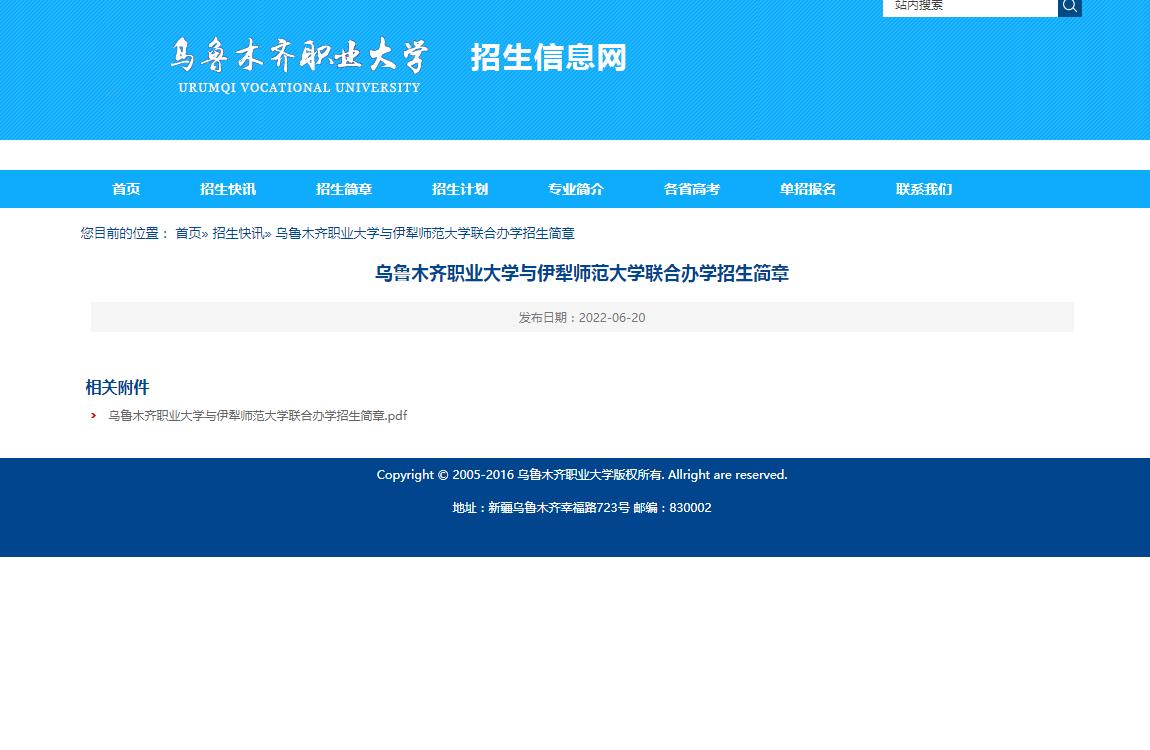The width and height of the screenshot is (1150, 750).
Task: Open the 首页 navigation menu item
Action: point(126,189)
